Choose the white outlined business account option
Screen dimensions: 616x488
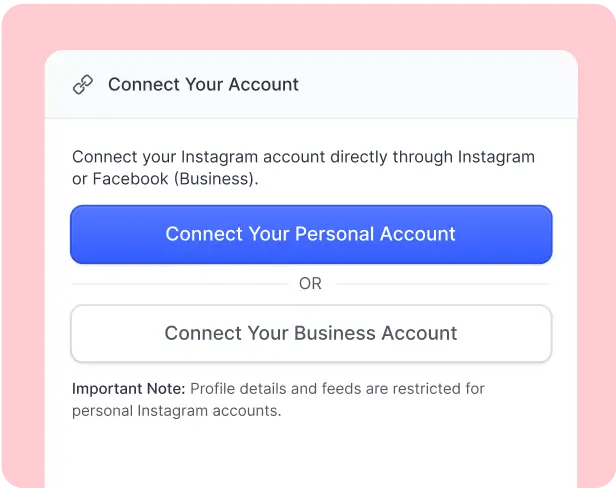(311, 333)
